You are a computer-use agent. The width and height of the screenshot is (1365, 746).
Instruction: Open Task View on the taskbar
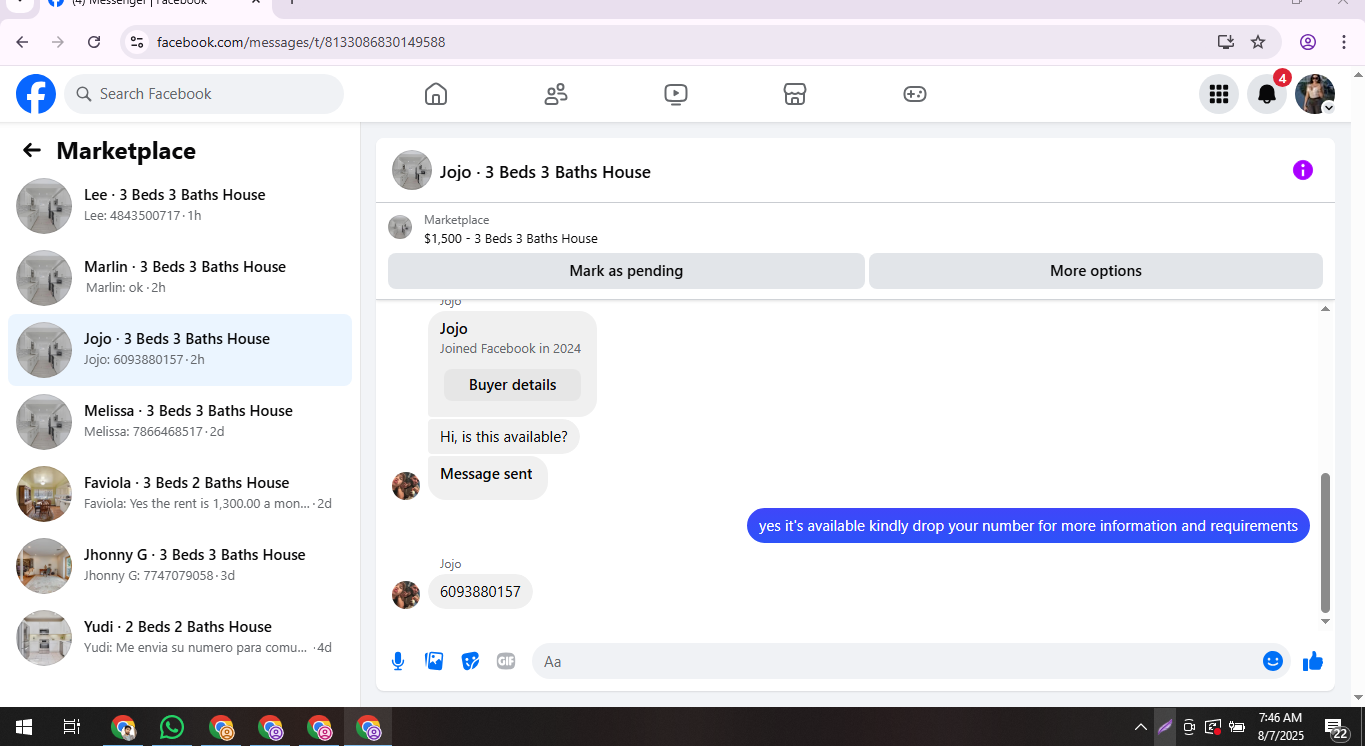click(72, 727)
